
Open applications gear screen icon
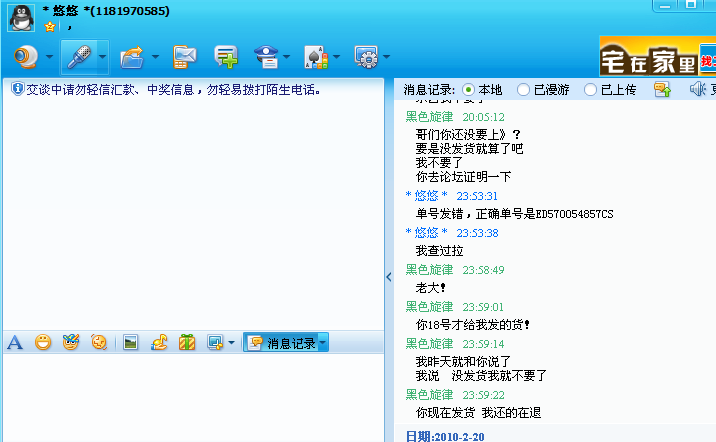click(x=366, y=57)
